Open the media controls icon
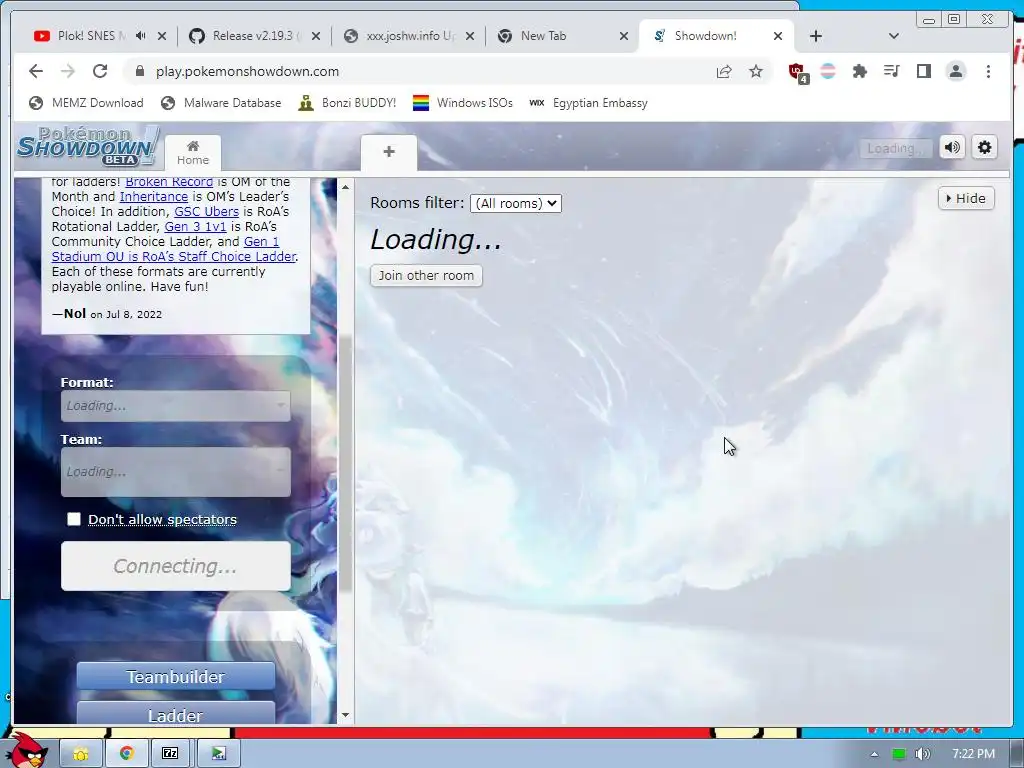The width and height of the screenshot is (1024, 768). pyautogui.click(x=891, y=71)
